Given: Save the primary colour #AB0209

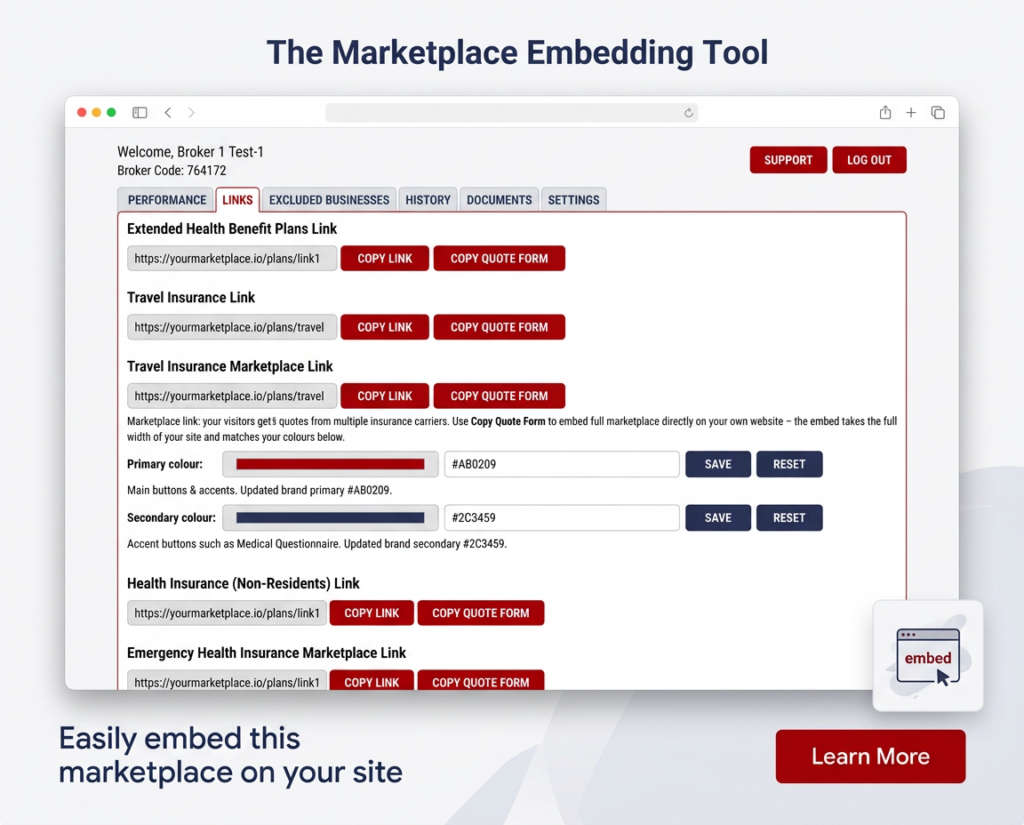Looking at the screenshot, I should pos(718,464).
